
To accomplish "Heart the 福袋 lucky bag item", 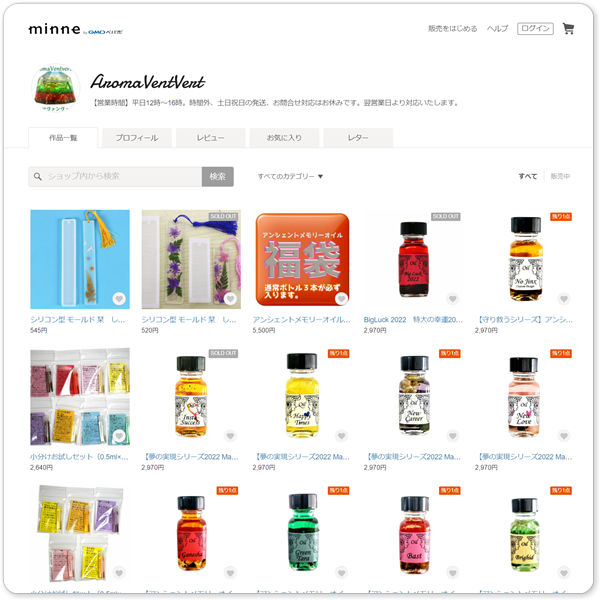I will [341, 298].
